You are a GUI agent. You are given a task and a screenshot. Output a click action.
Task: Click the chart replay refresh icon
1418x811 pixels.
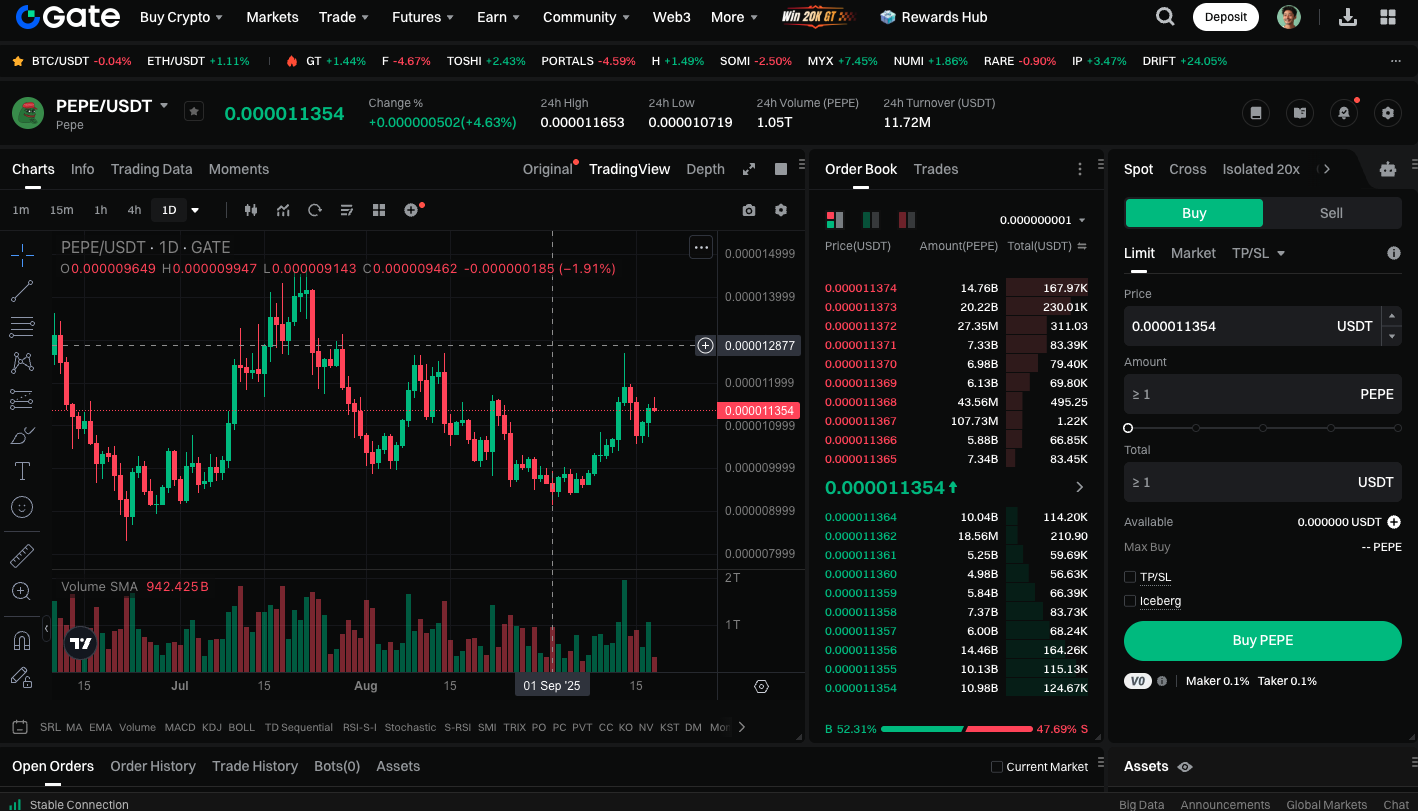pyautogui.click(x=315, y=210)
